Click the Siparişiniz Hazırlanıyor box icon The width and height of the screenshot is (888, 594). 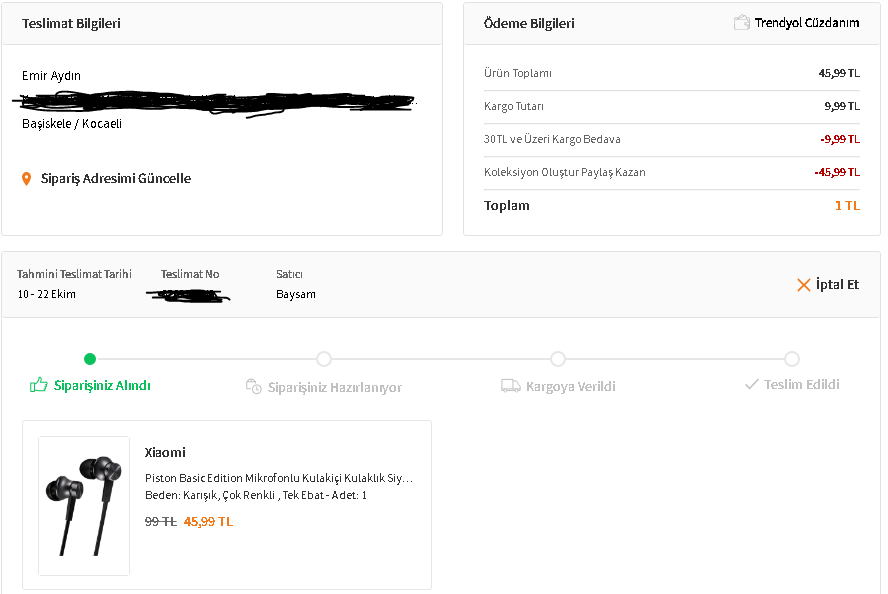coord(254,386)
